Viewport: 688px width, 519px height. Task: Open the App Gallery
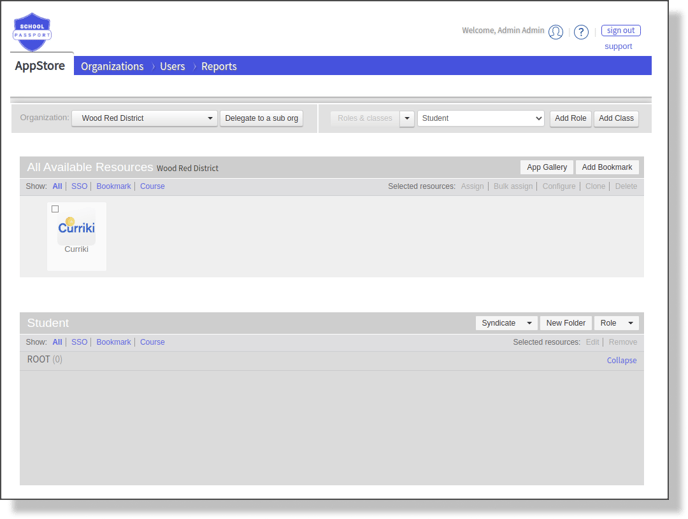[x=547, y=167]
